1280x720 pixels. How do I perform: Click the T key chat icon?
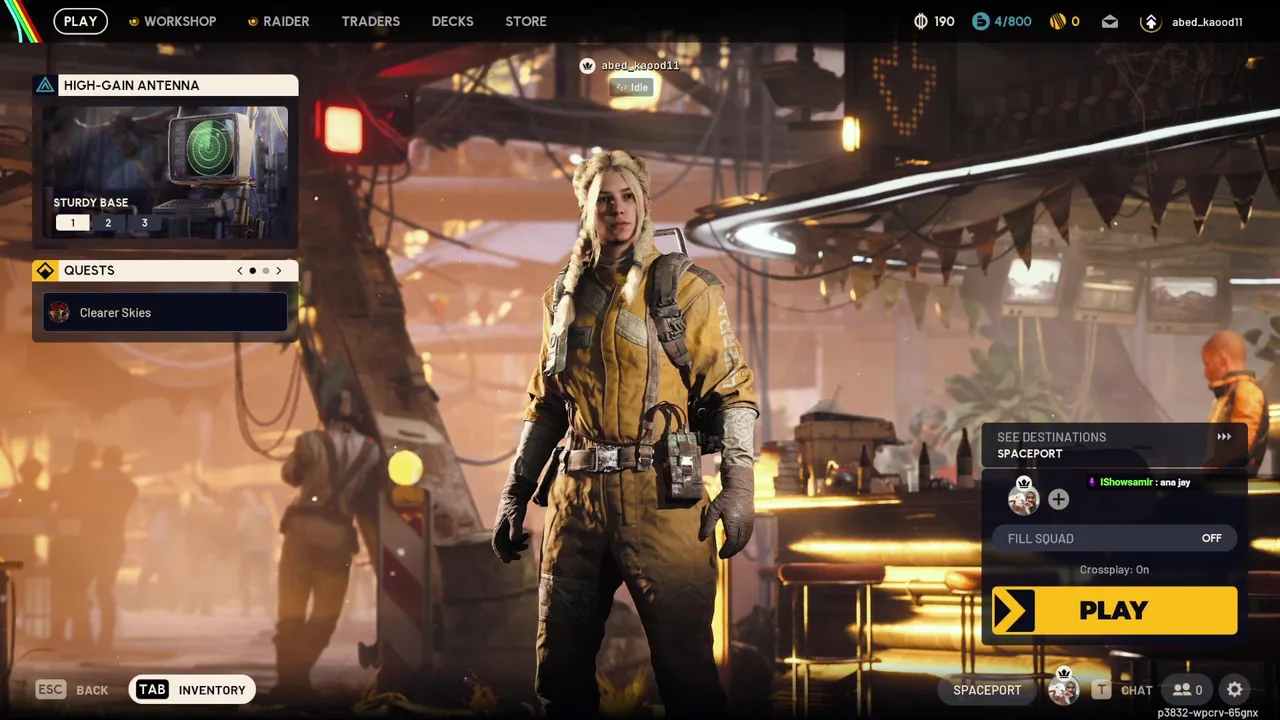1101,690
